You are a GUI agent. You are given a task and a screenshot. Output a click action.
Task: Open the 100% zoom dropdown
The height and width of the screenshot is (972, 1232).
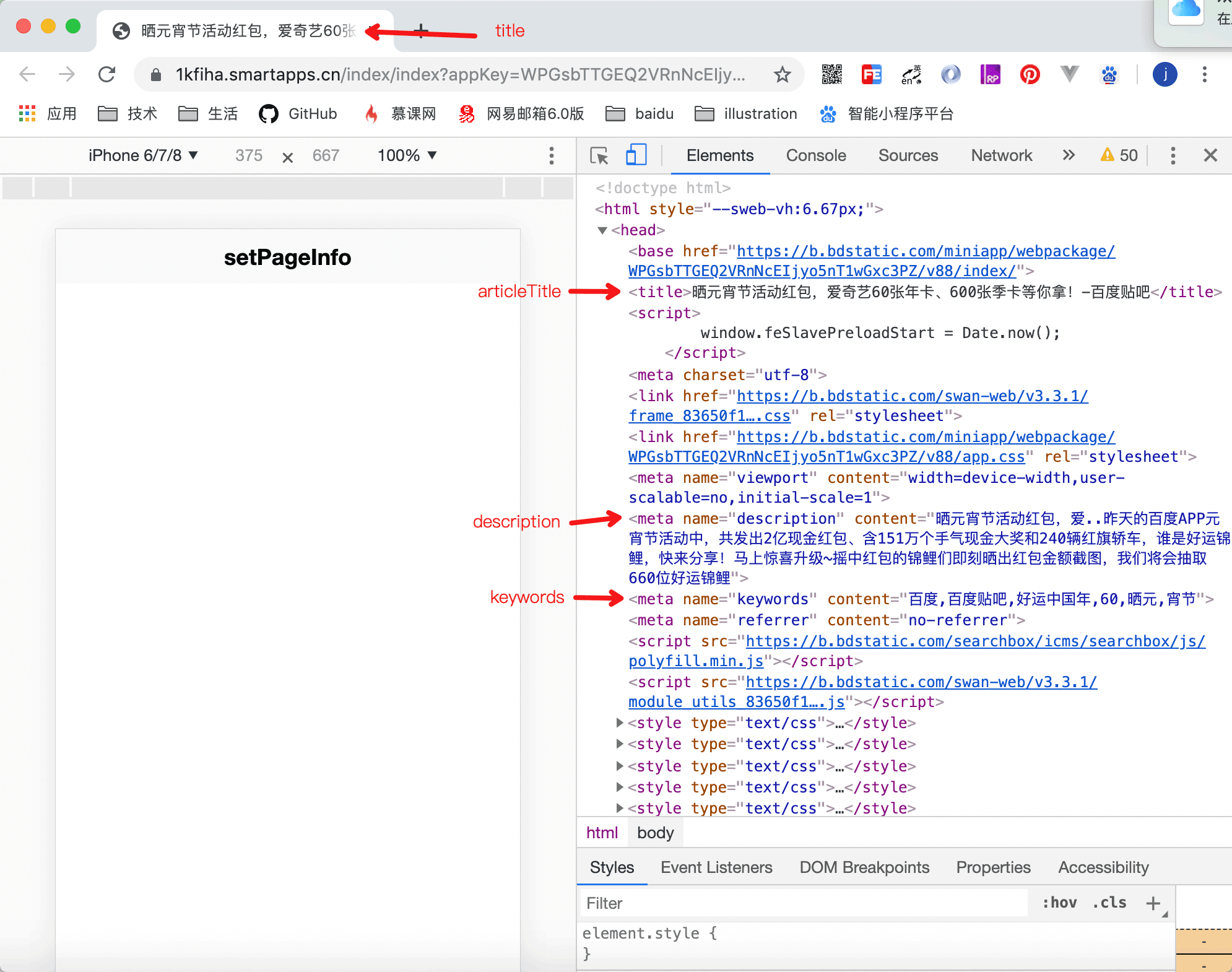[407, 155]
